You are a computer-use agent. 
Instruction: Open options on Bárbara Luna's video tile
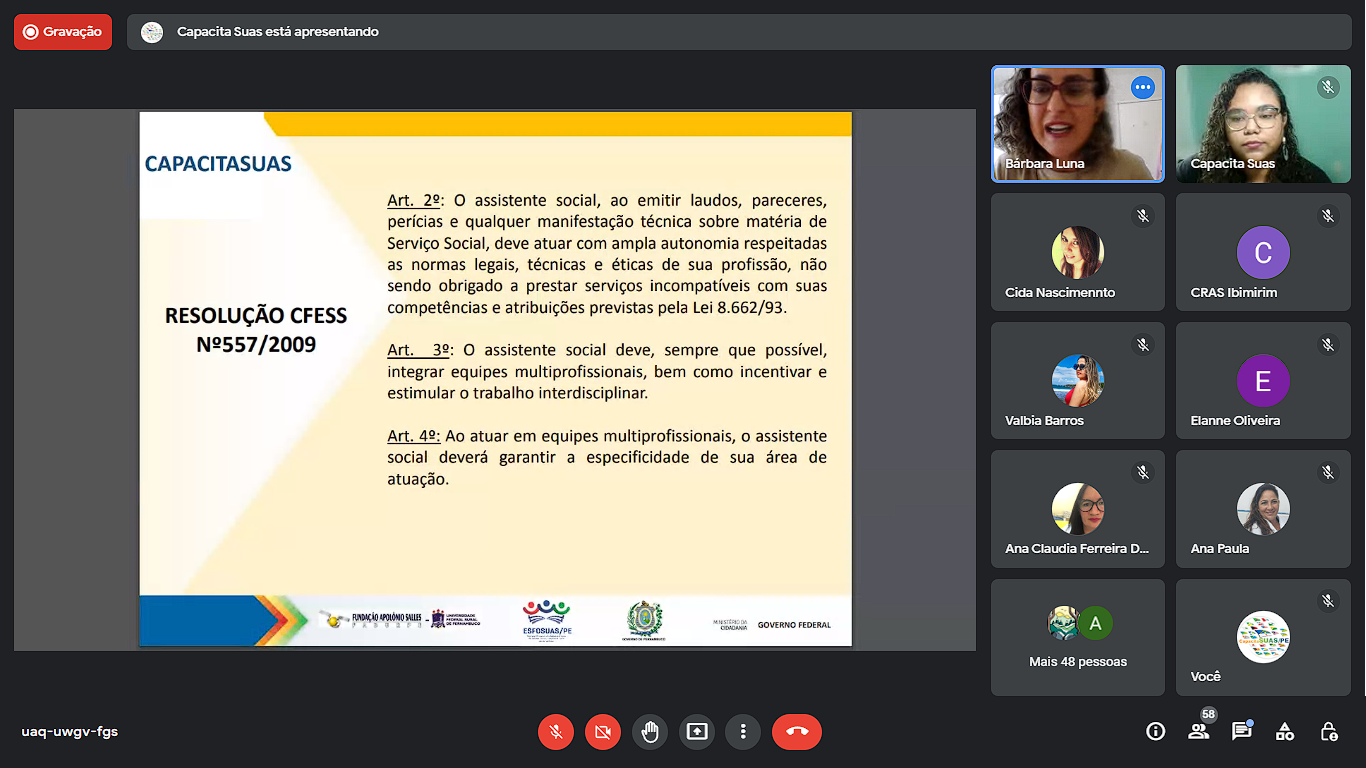click(1142, 88)
